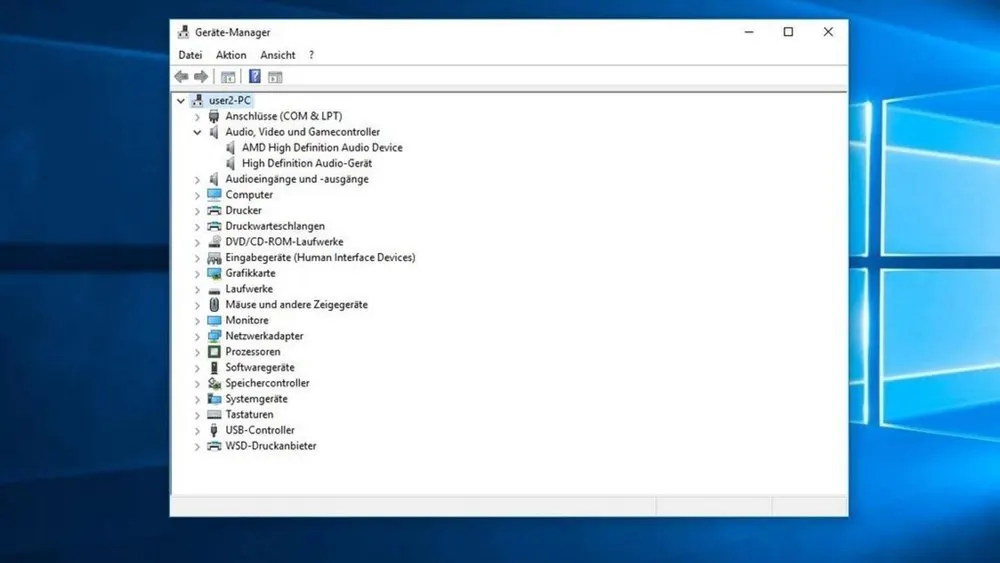
Task: Click the Computer category monitor icon
Action: (214, 194)
